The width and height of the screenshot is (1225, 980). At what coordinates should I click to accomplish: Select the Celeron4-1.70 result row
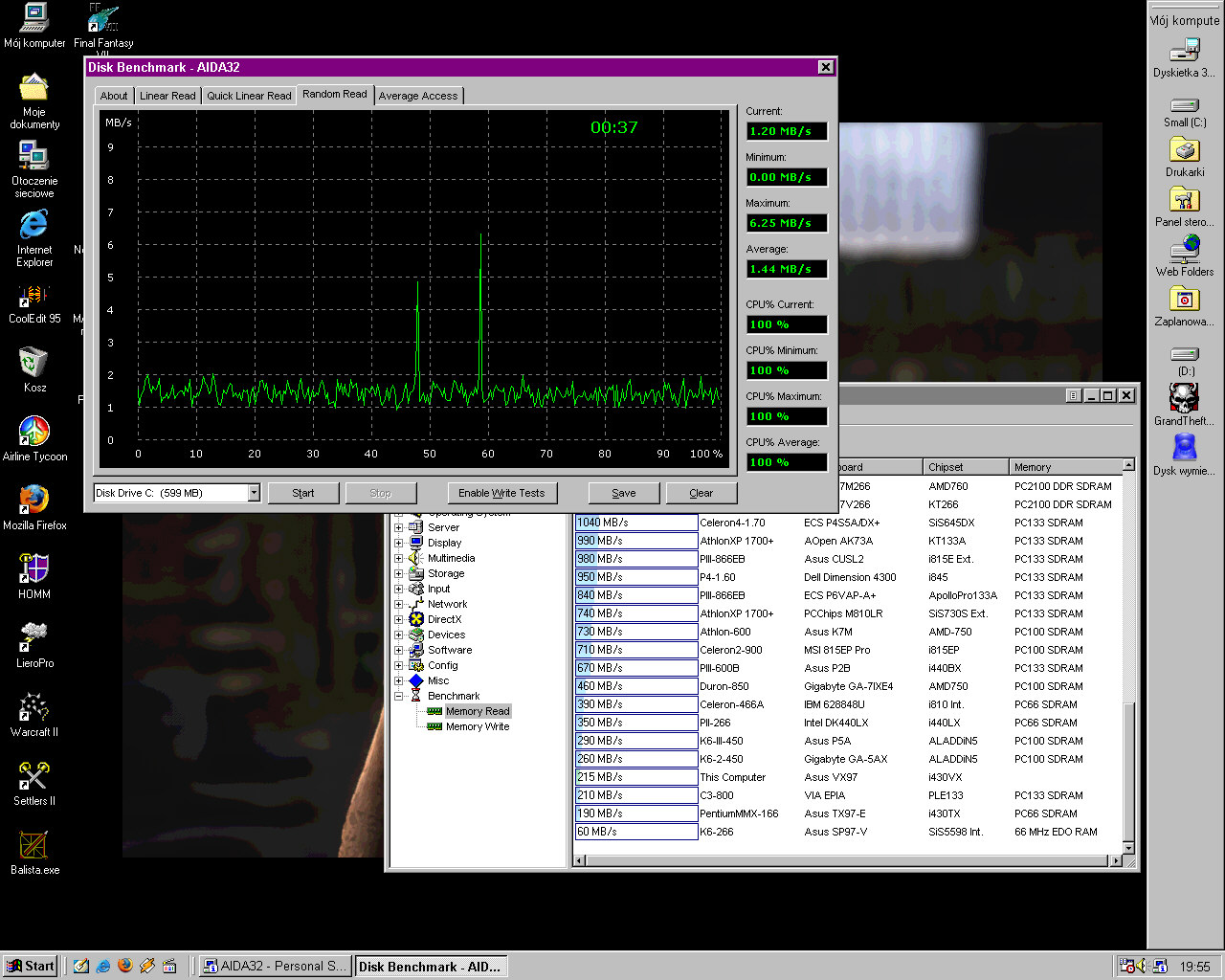click(x=848, y=523)
